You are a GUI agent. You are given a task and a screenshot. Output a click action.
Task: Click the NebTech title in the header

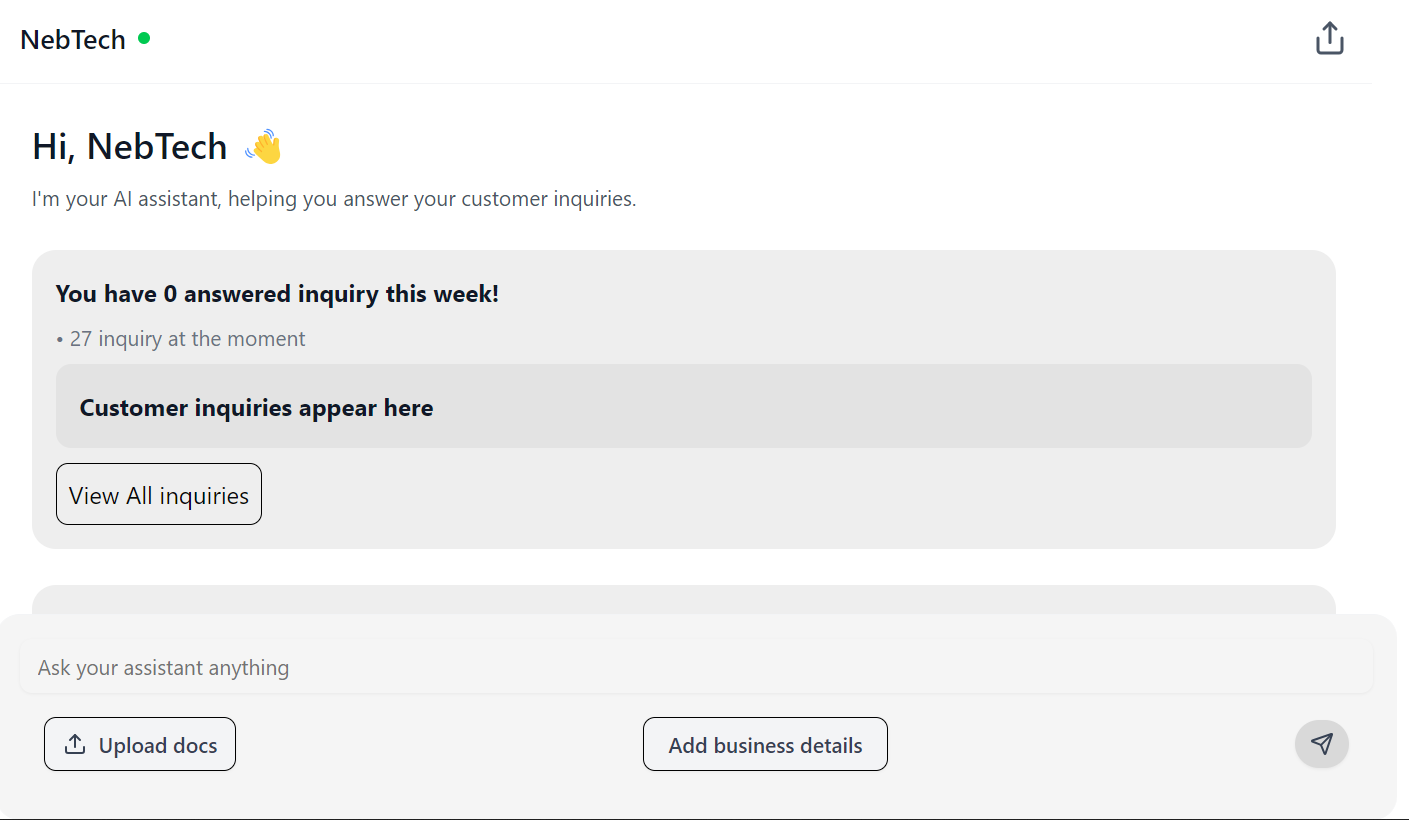(x=73, y=40)
